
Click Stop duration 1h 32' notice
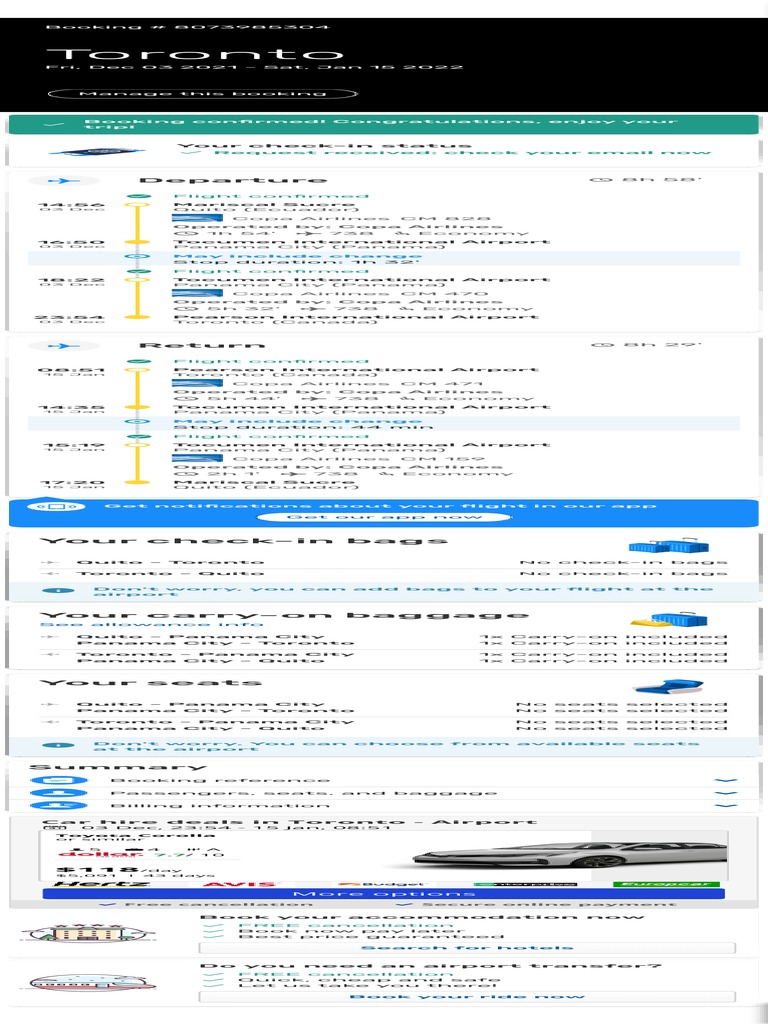tap(383, 258)
